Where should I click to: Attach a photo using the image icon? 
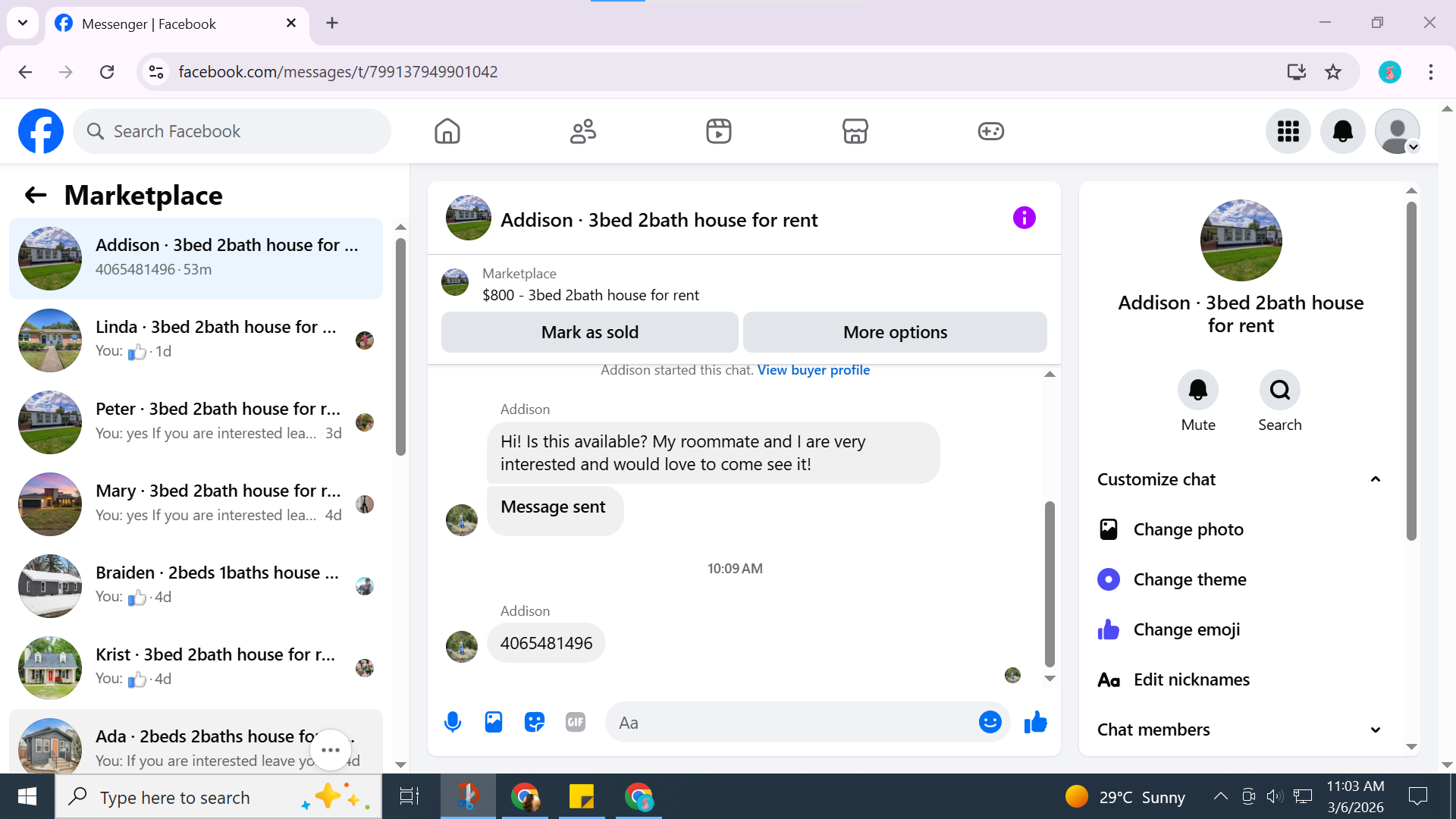(494, 722)
